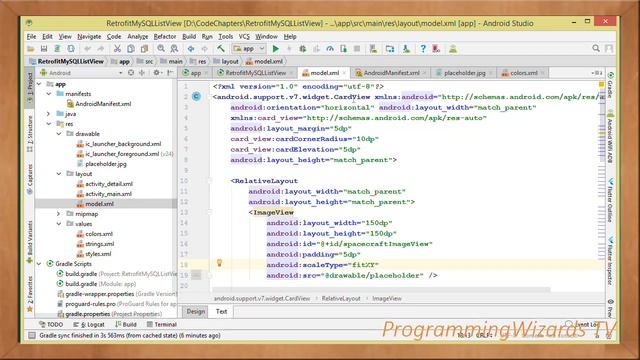This screenshot has width=640, height=360.
Task: Open the app run configuration dropdown
Action: coord(249,49)
